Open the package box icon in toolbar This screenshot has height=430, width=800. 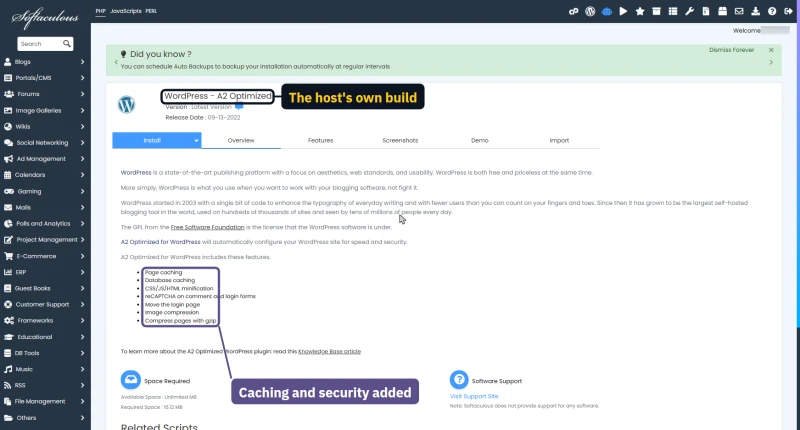[x=722, y=11]
